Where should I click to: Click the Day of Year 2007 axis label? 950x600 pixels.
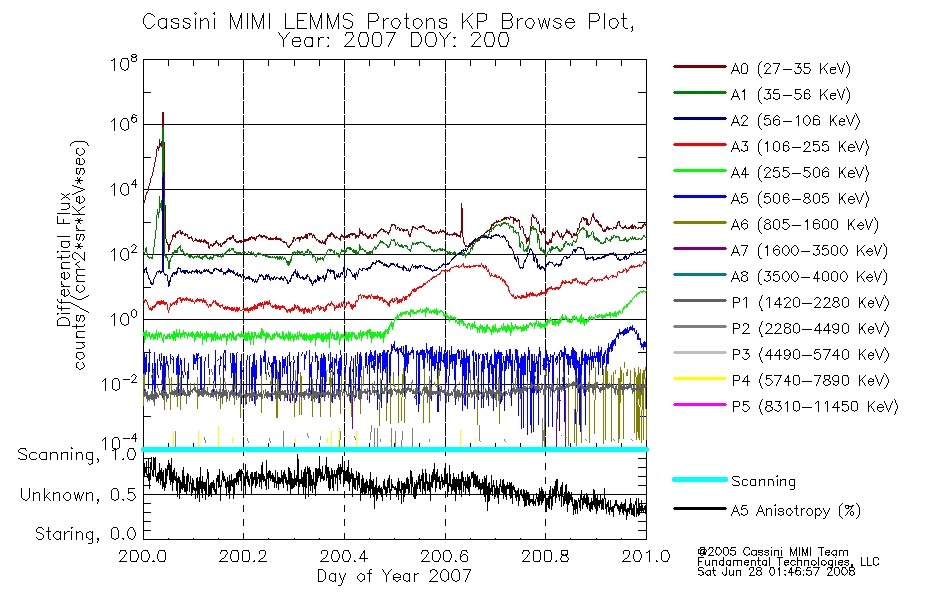point(394,576)
